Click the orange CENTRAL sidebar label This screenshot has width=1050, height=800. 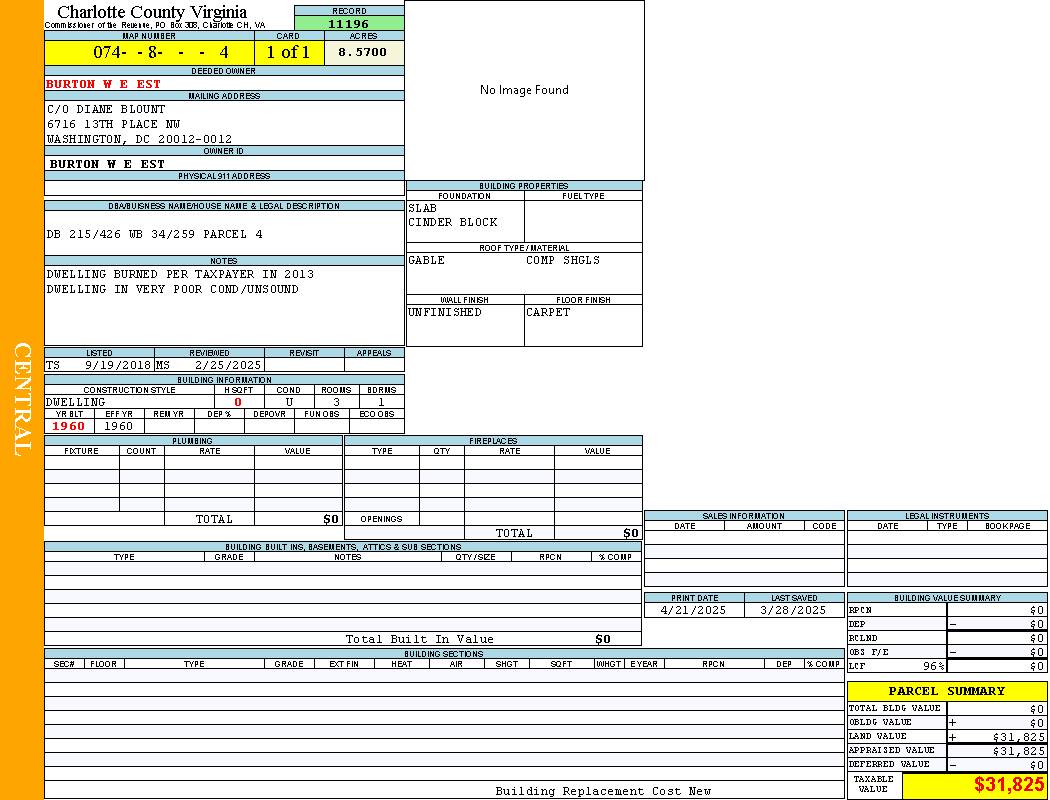(22, 400)
